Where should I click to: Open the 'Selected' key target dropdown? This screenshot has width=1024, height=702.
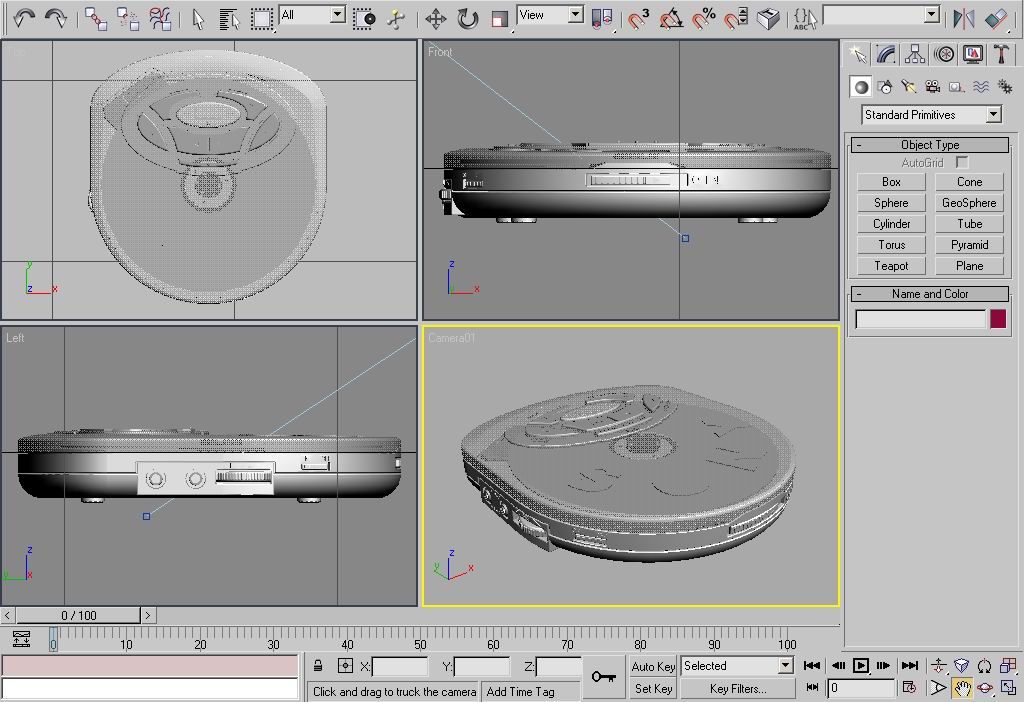coord(785,665)
